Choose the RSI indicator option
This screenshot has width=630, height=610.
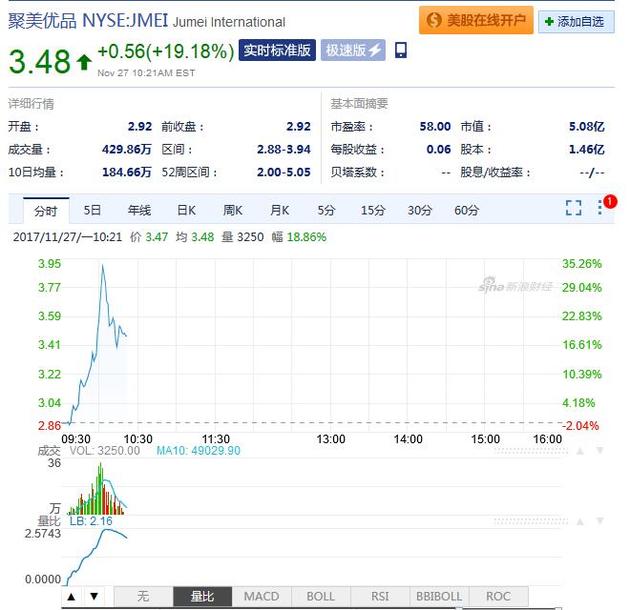[380, 596]
